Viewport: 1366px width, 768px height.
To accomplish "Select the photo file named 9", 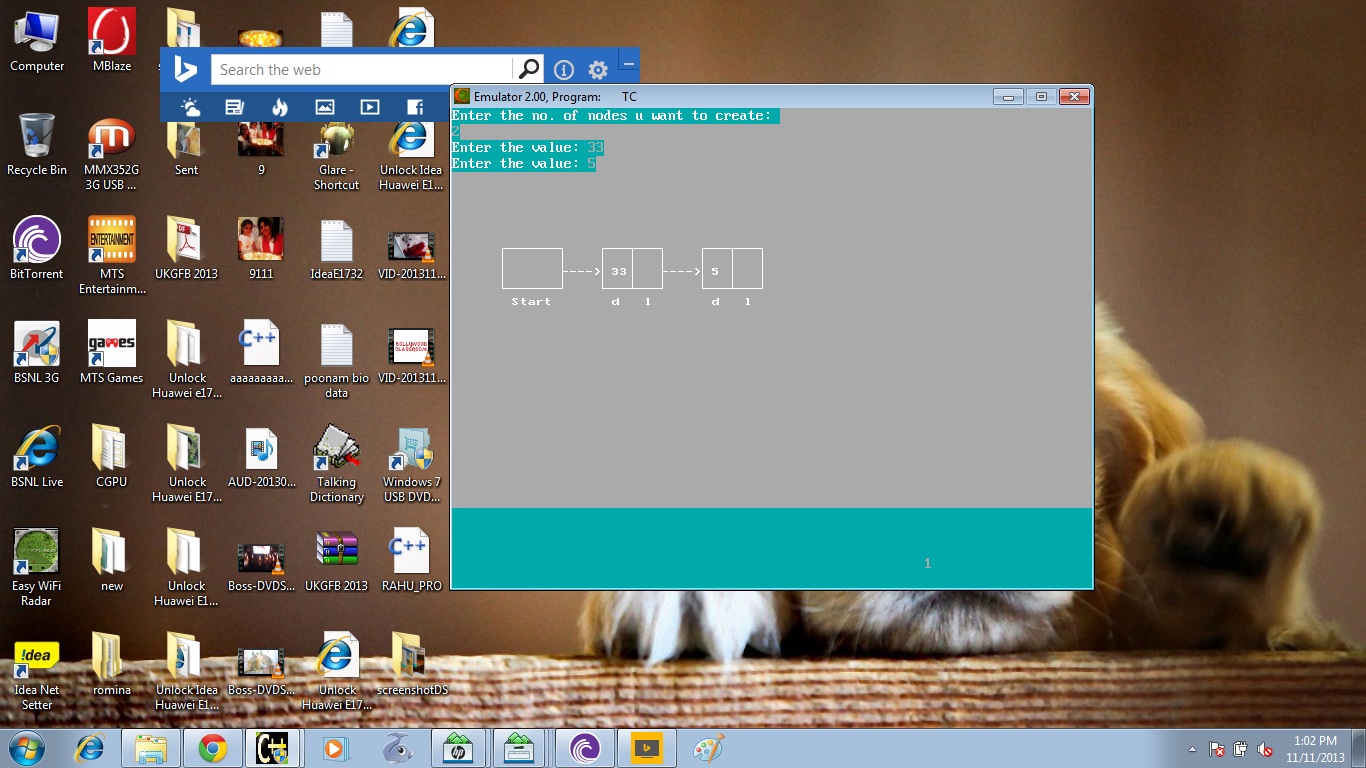I will 261,149.
